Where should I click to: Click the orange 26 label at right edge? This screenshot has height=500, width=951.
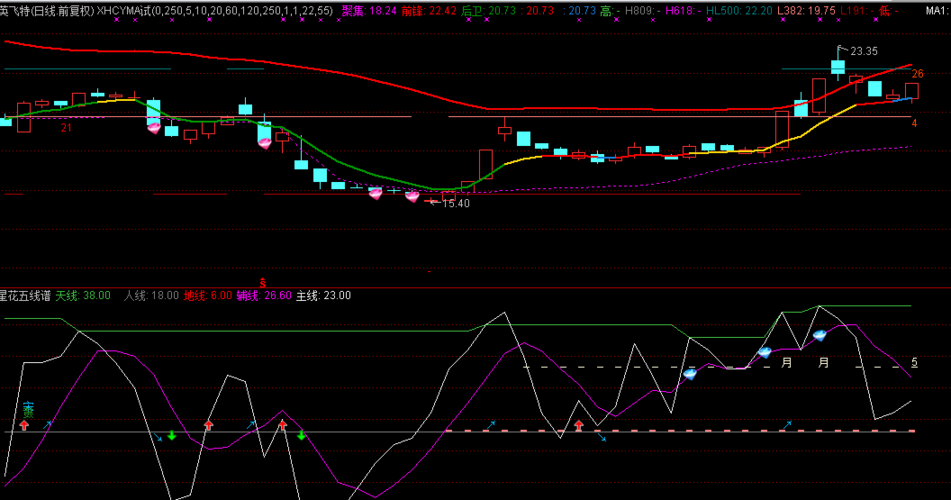click(x=917, y=74)
